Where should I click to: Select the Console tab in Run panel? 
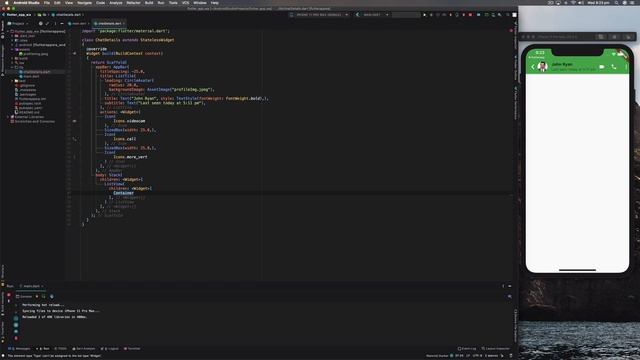click(24, 296)
